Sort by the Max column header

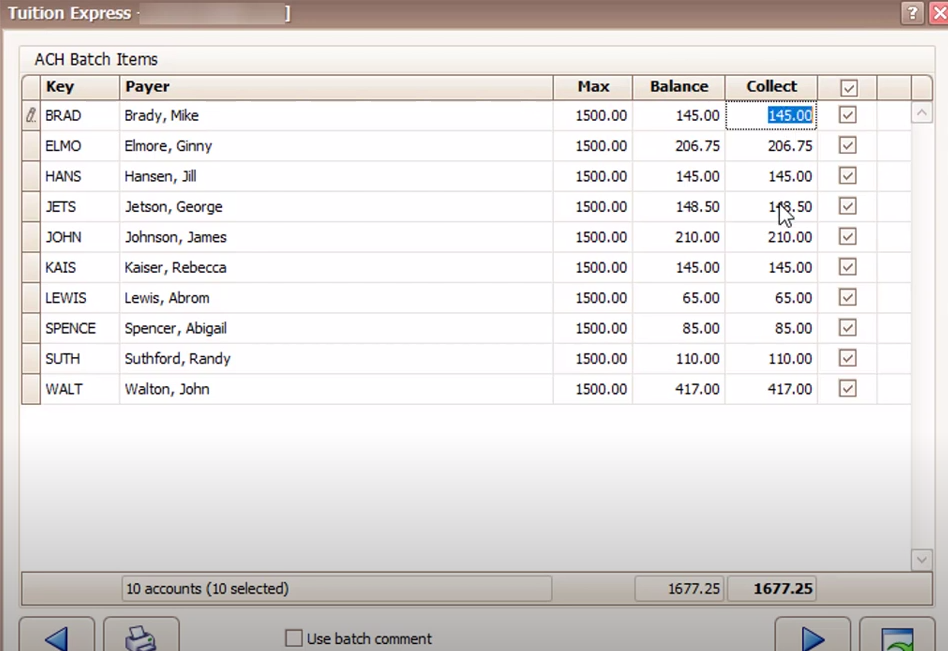[593, 87]
